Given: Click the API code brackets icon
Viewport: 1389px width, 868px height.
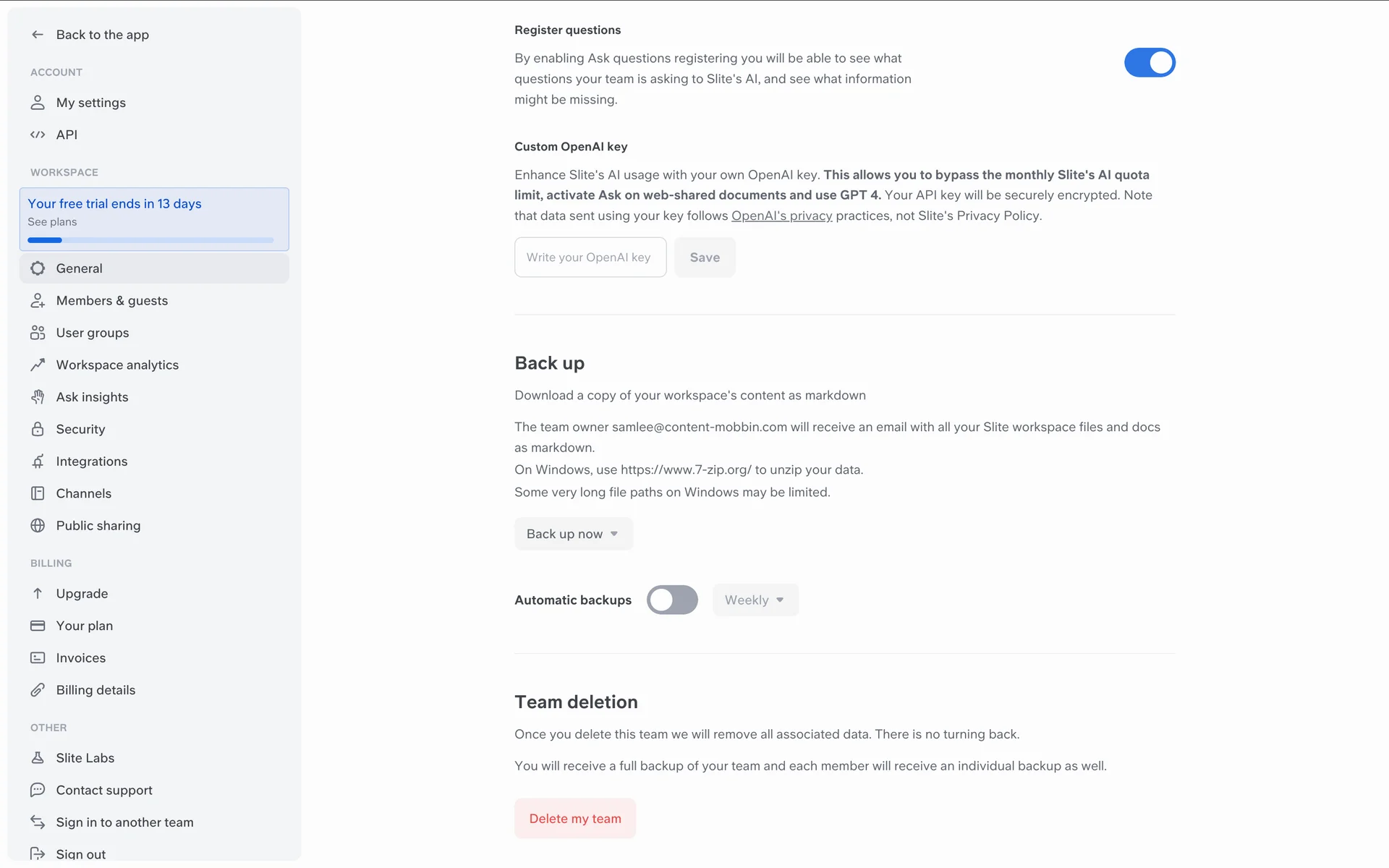Looking at the screenshot, I should [38, 135].
